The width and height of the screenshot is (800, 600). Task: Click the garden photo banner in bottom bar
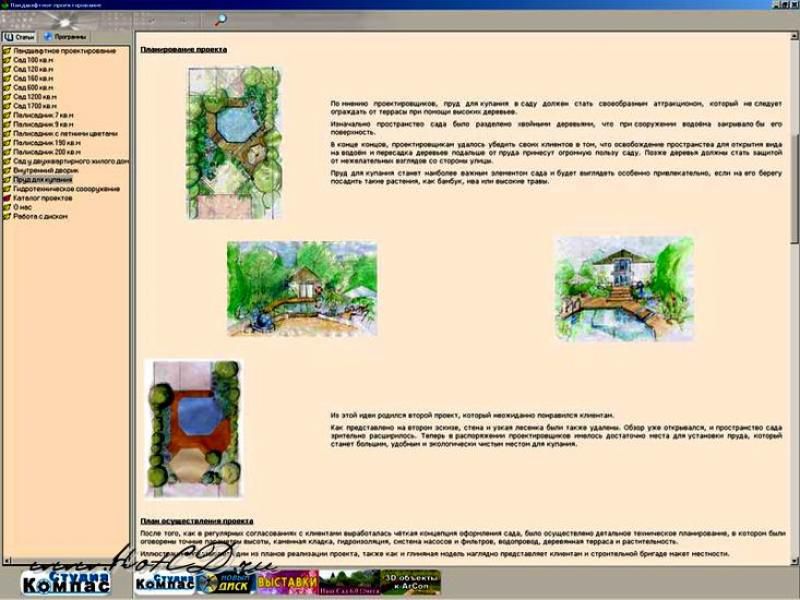coord(350,581)
